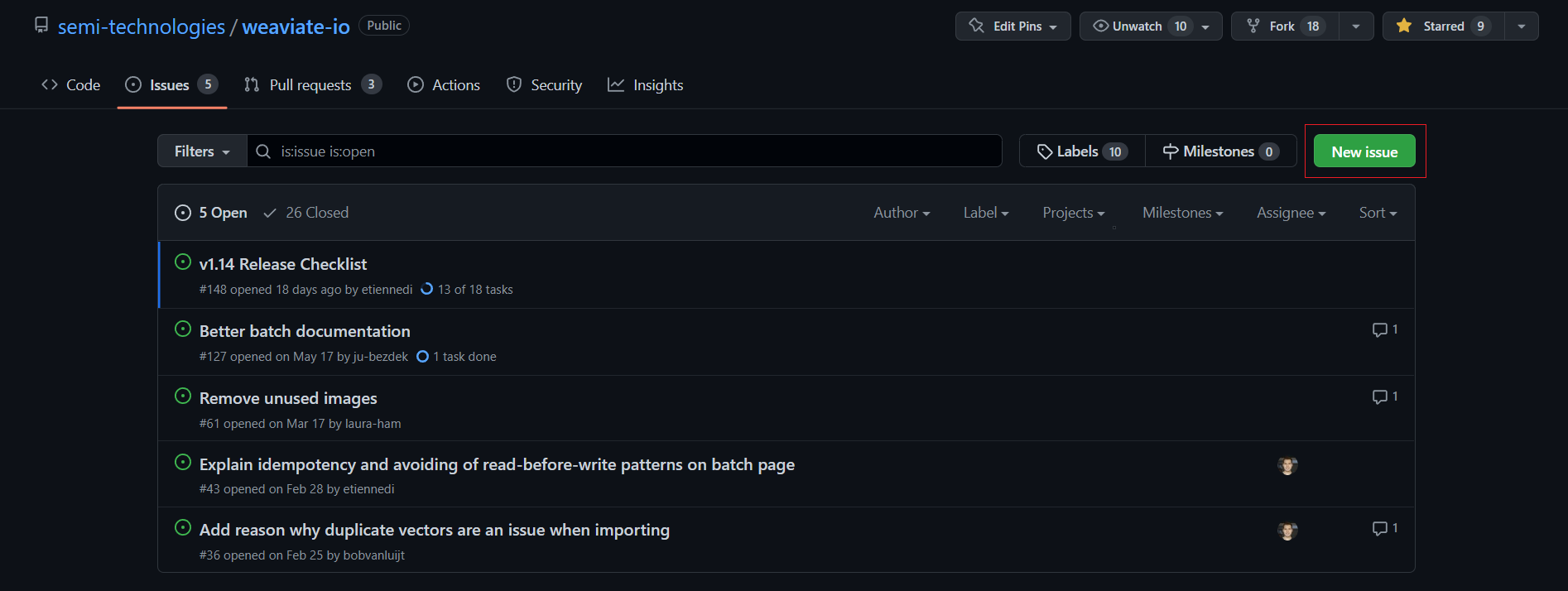1568x591 pixels.
Task: Show the 26 Closed issues
Action: (305, 213)
